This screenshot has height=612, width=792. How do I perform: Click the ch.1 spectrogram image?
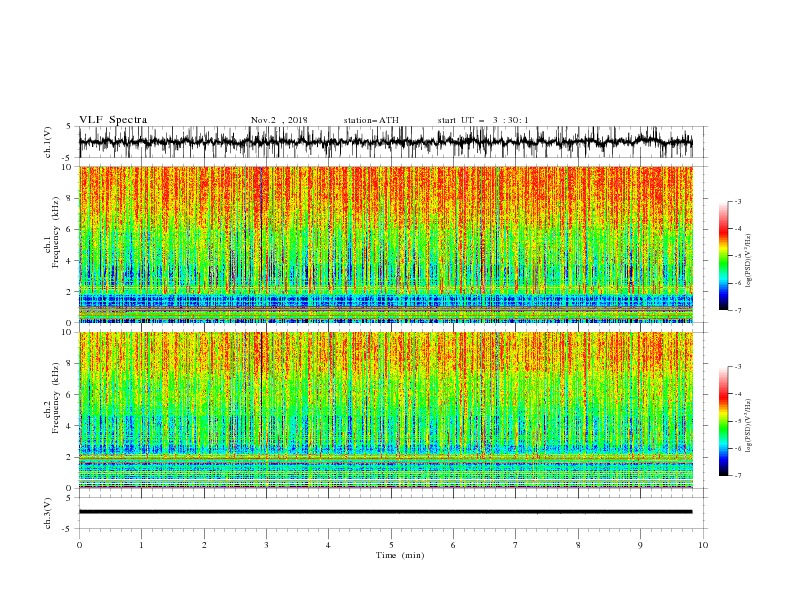(x=385, y=244)
